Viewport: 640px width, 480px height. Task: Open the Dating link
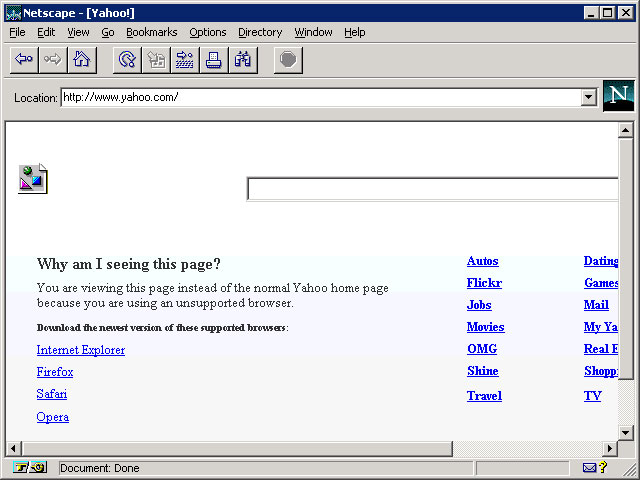tap(601, 261)
